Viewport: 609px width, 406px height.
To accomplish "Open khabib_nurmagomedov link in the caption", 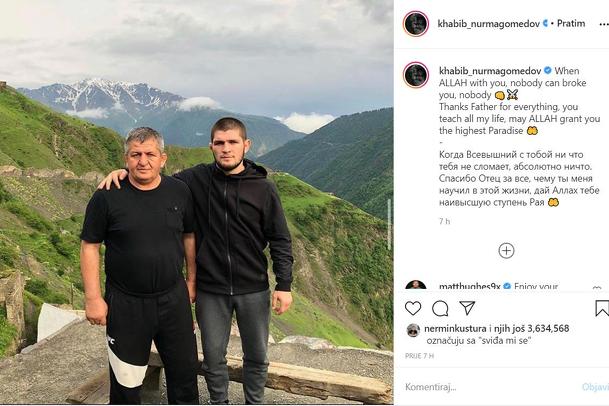I will click(490, 71).
